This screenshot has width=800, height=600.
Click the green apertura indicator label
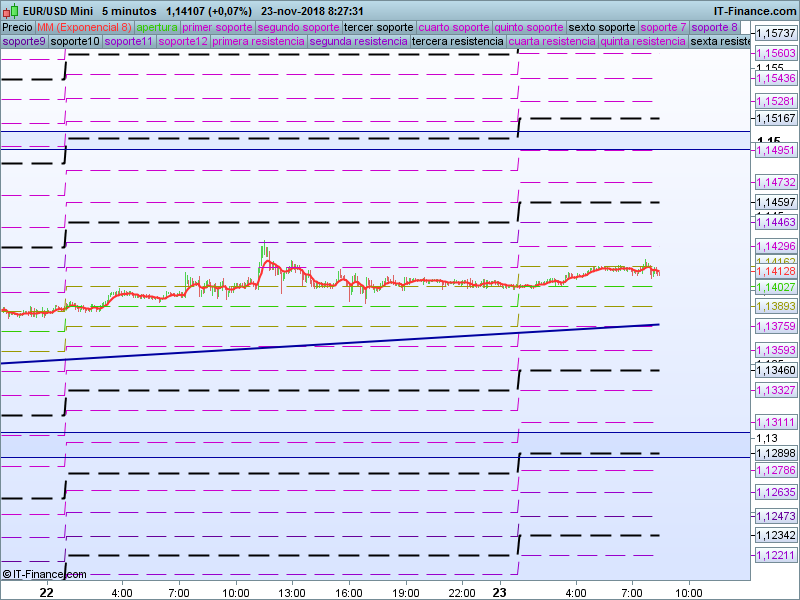(x=157, y=27)
